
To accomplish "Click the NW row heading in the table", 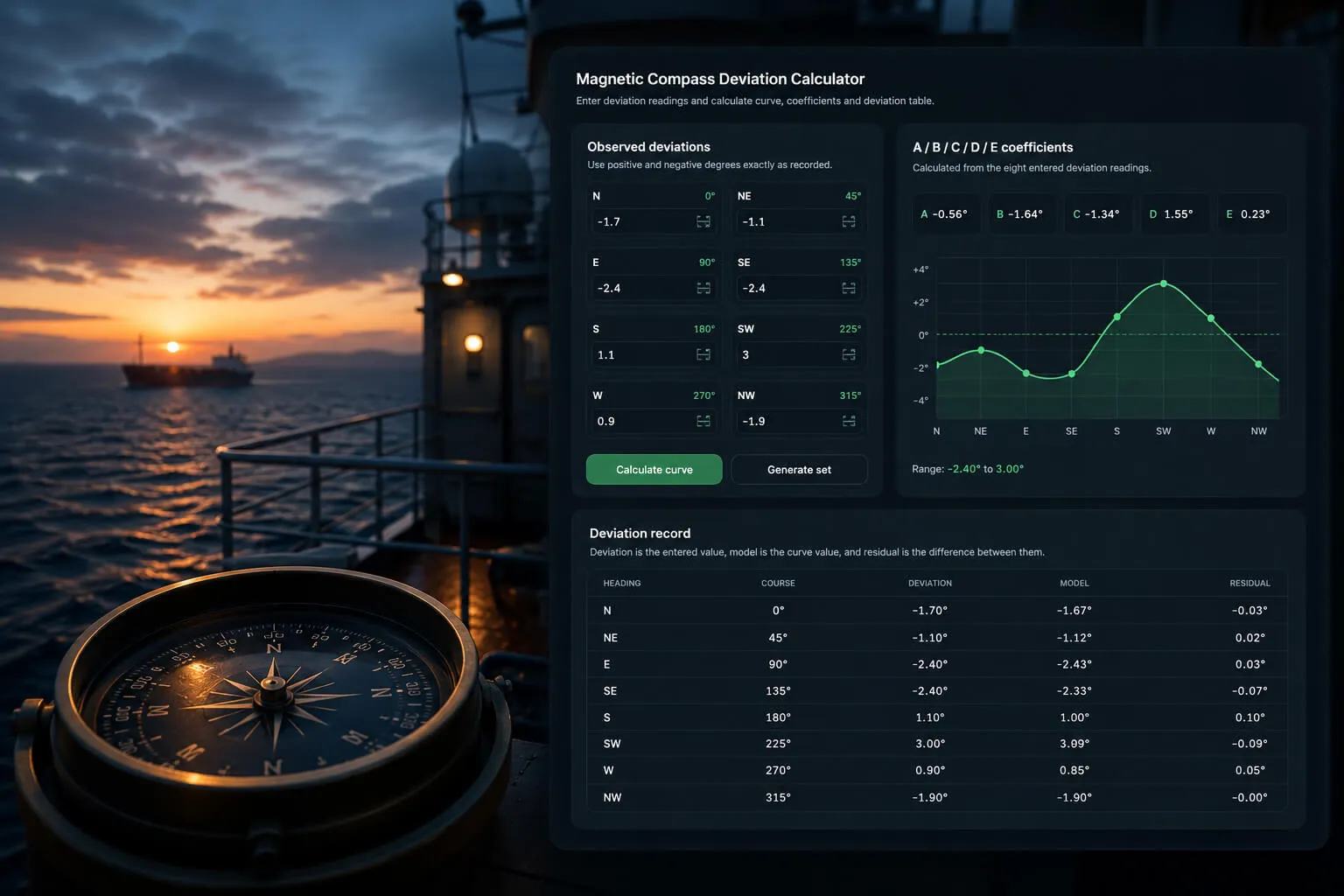I will pos(612,797).
